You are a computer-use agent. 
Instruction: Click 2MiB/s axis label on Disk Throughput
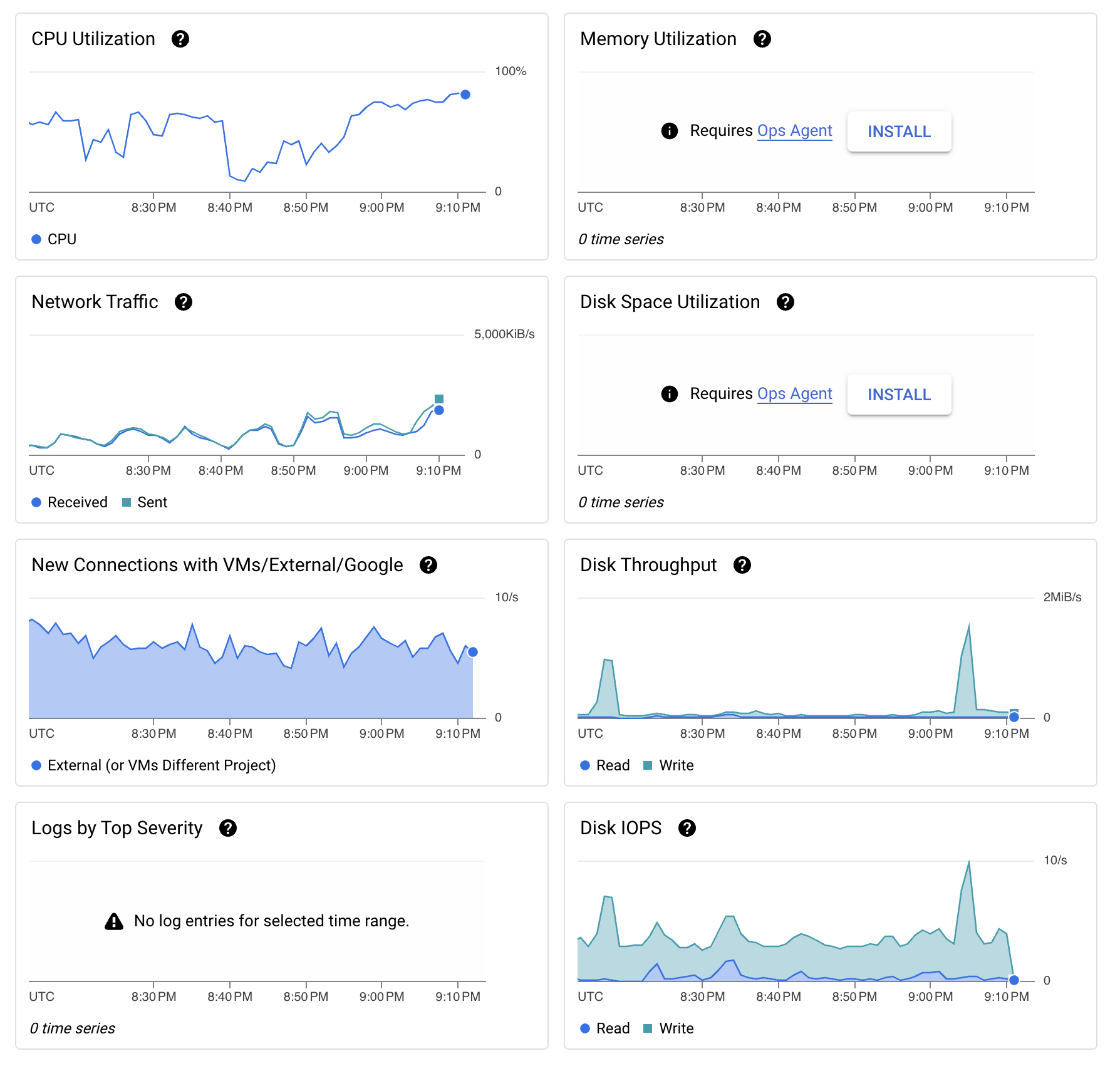pos(1062,597)
